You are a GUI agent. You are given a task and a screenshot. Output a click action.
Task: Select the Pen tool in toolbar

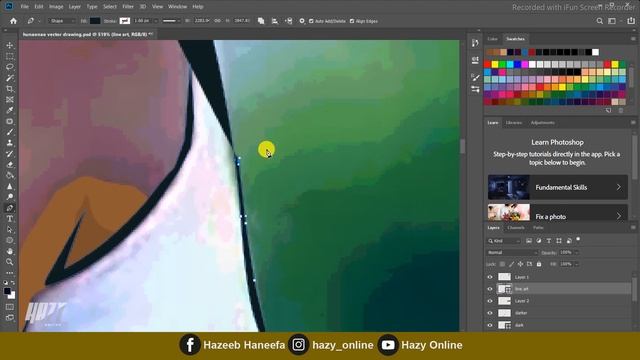coord(10,208)
